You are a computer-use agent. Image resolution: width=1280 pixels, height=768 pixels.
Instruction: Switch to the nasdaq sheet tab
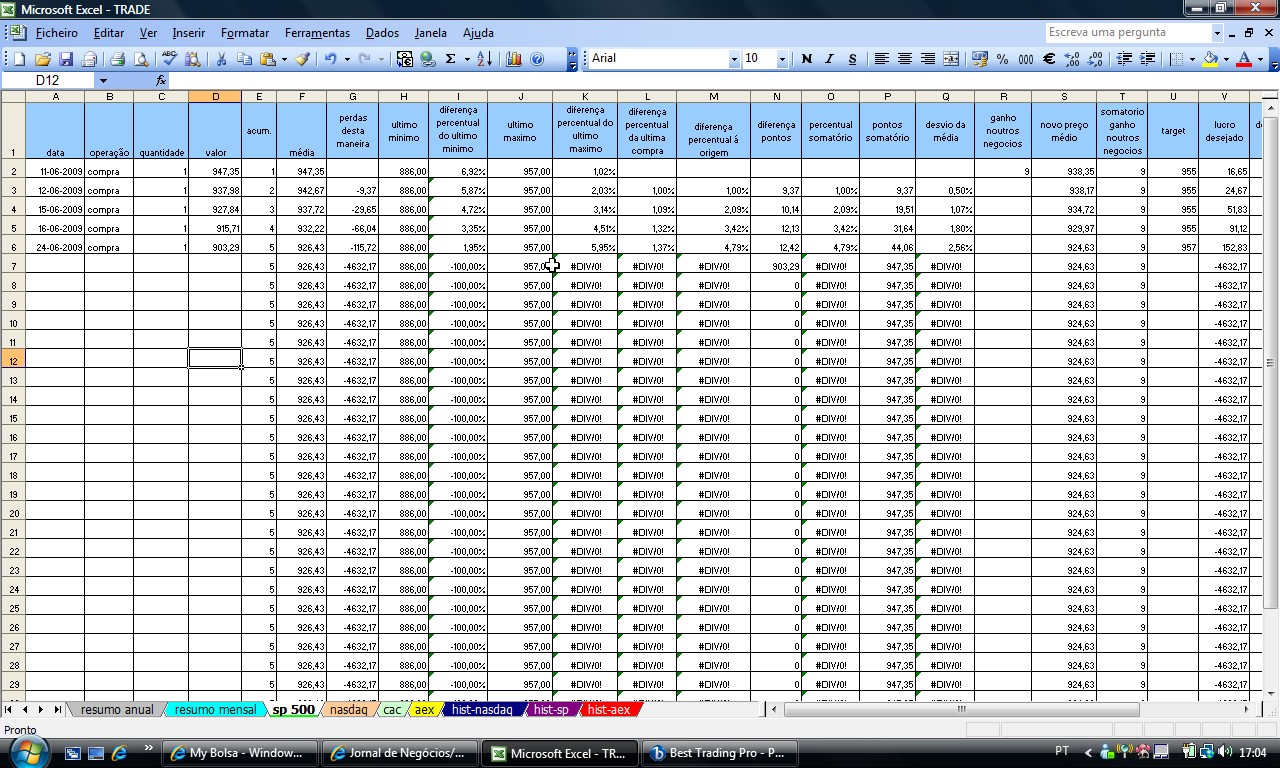click(x=348, y=709)
